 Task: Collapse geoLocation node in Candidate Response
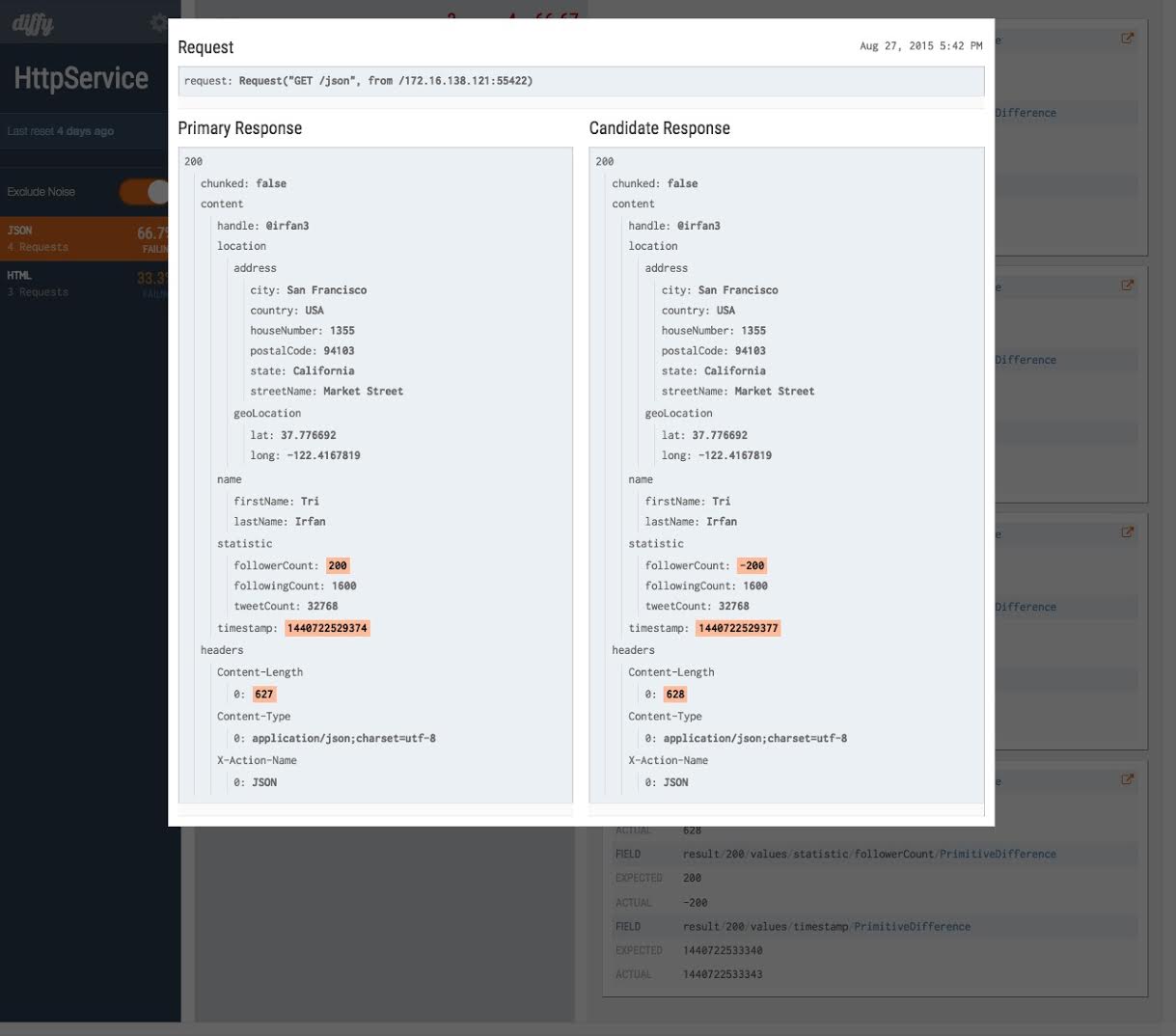click(x=678, y=414)
